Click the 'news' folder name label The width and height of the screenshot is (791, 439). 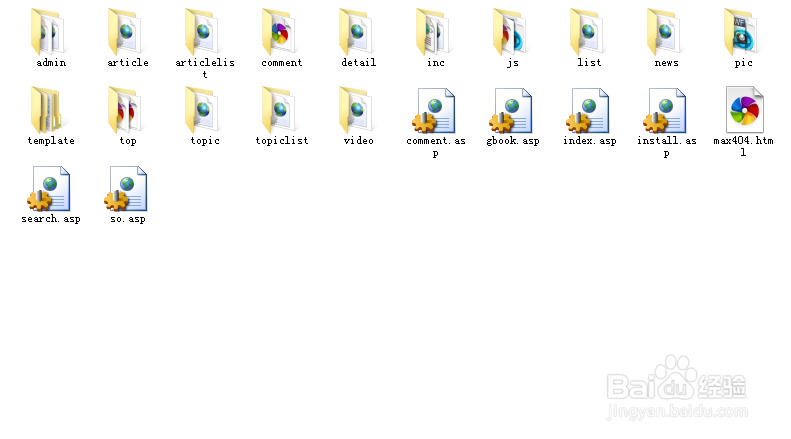click(x=666, y=63)
